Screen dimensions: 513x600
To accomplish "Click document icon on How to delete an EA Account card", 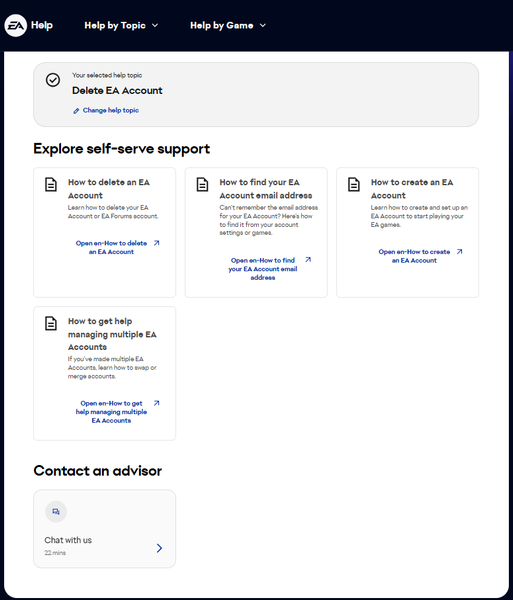I will [51, 184].
